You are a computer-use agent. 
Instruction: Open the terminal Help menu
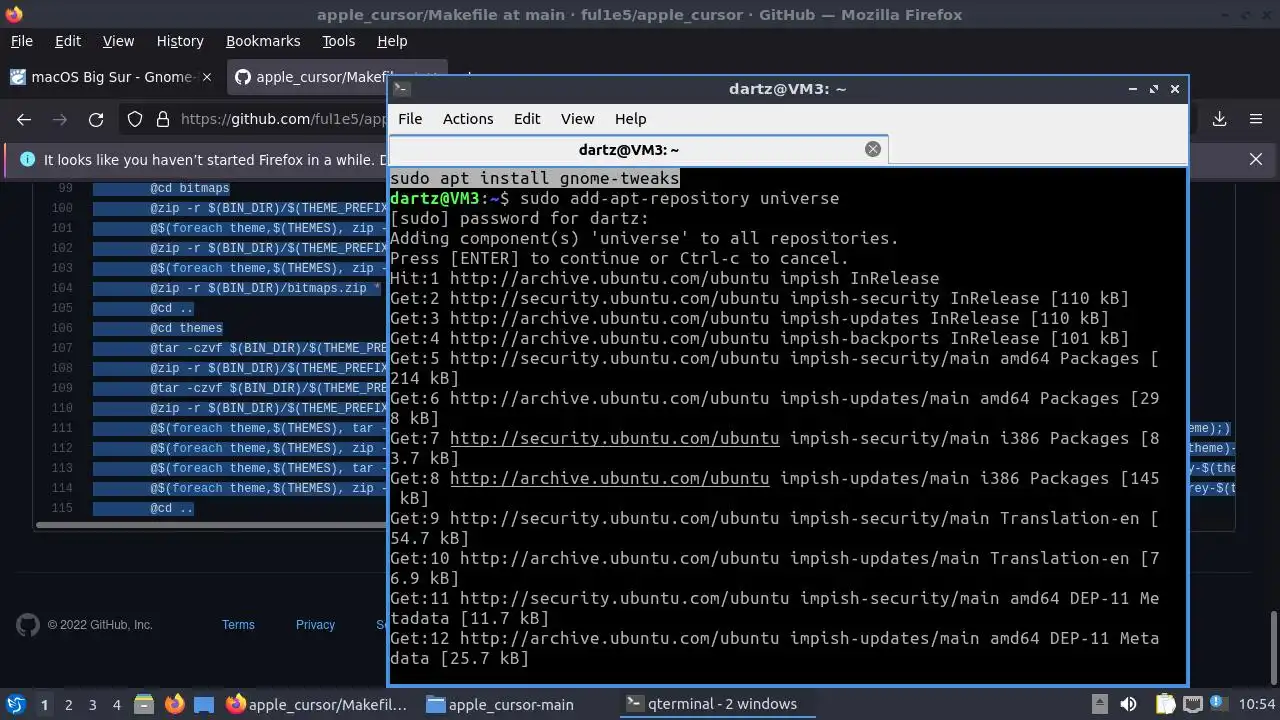coord(630,118)
